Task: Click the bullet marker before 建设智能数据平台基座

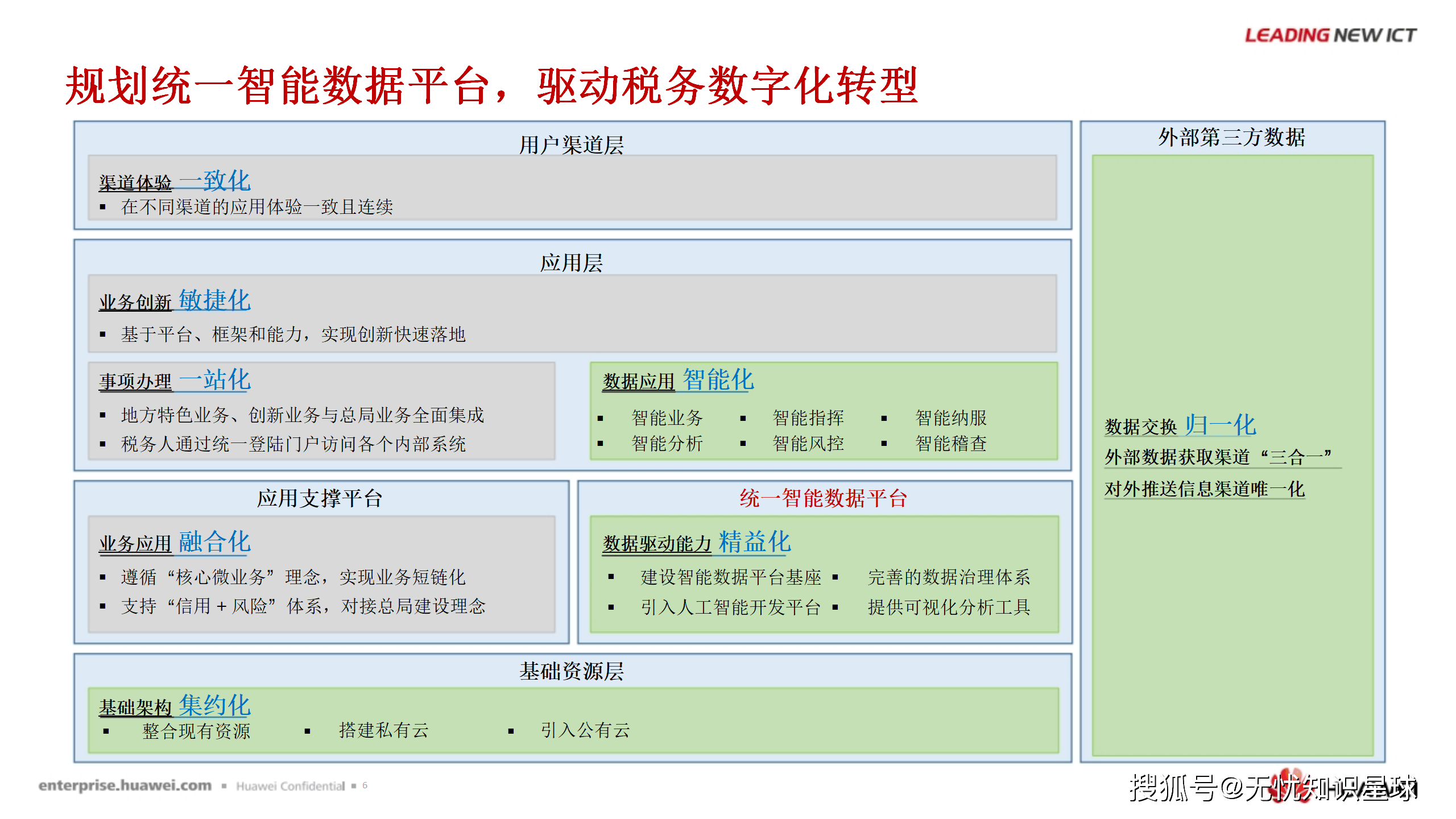Action: click(611, 577)
